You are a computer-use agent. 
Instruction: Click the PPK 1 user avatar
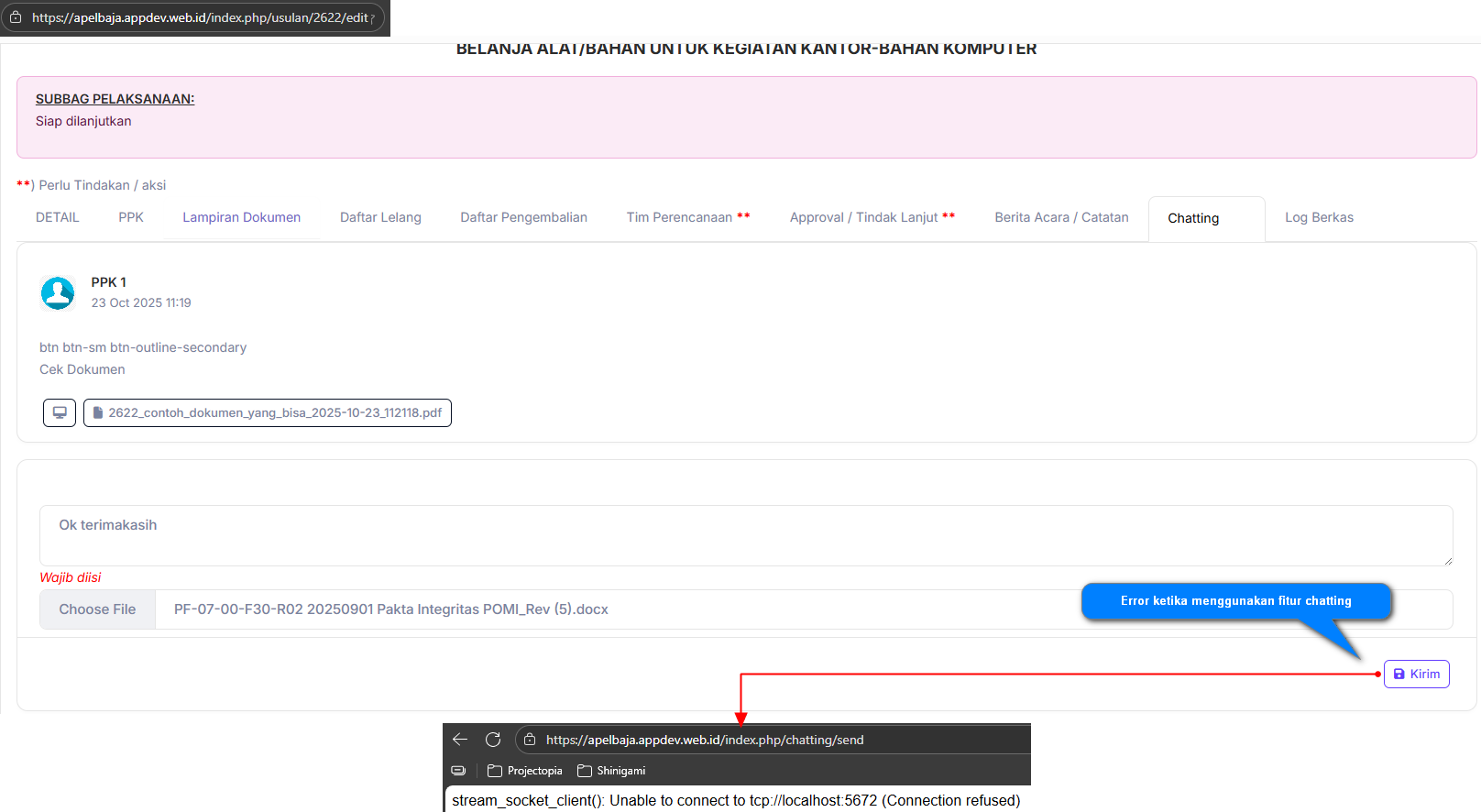pyautogui.click(x=58, y=293)
